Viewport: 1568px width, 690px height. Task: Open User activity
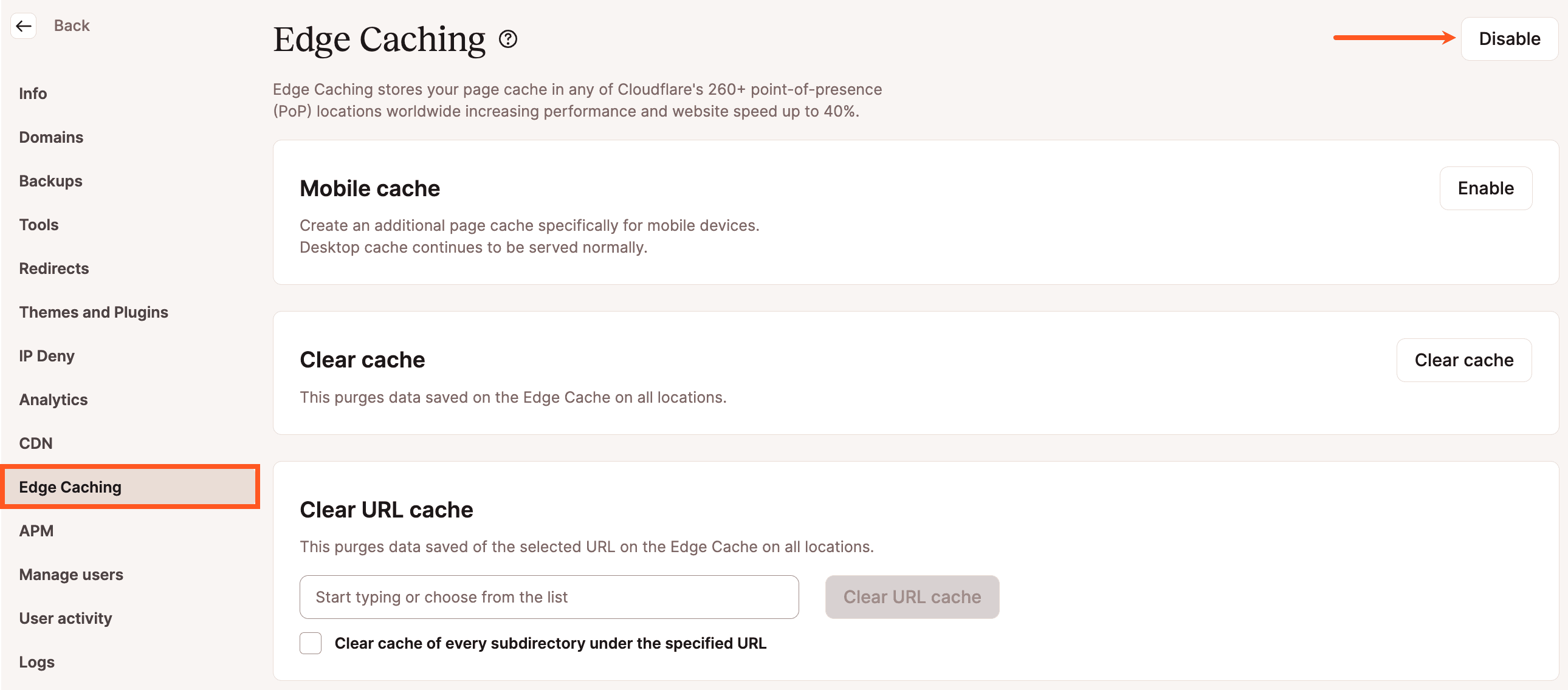click(x=65, y=618)
